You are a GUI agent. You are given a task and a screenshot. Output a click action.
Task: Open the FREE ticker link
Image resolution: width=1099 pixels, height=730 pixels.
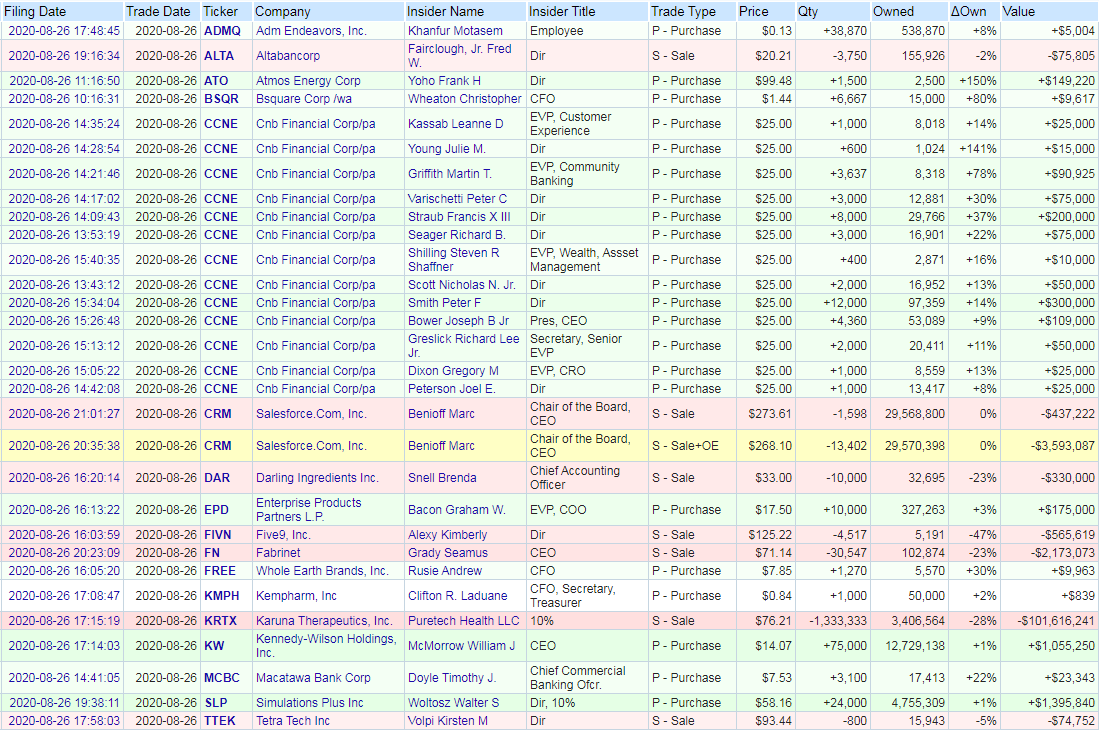tap(220, 571)
